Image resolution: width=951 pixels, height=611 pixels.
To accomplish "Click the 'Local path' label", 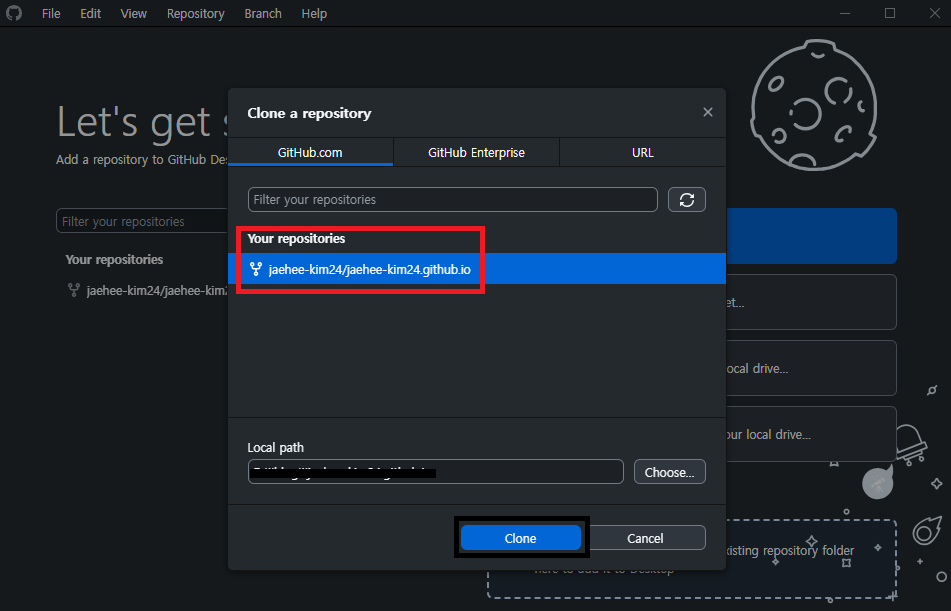I will (275, 447).
